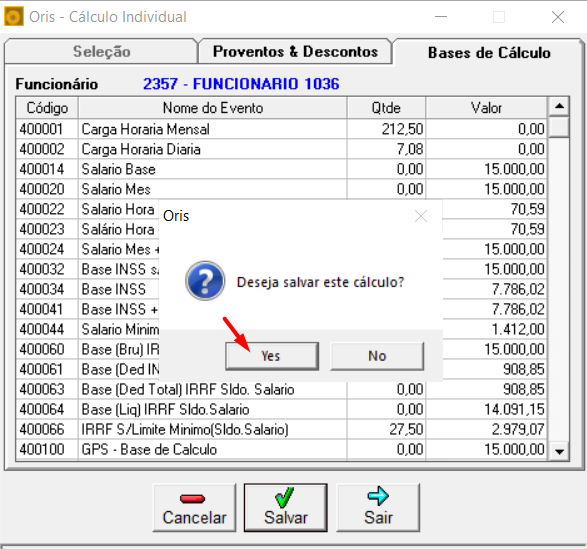Select GPS - Base de Calculo row
587x549 pixels.
point(281,449)
